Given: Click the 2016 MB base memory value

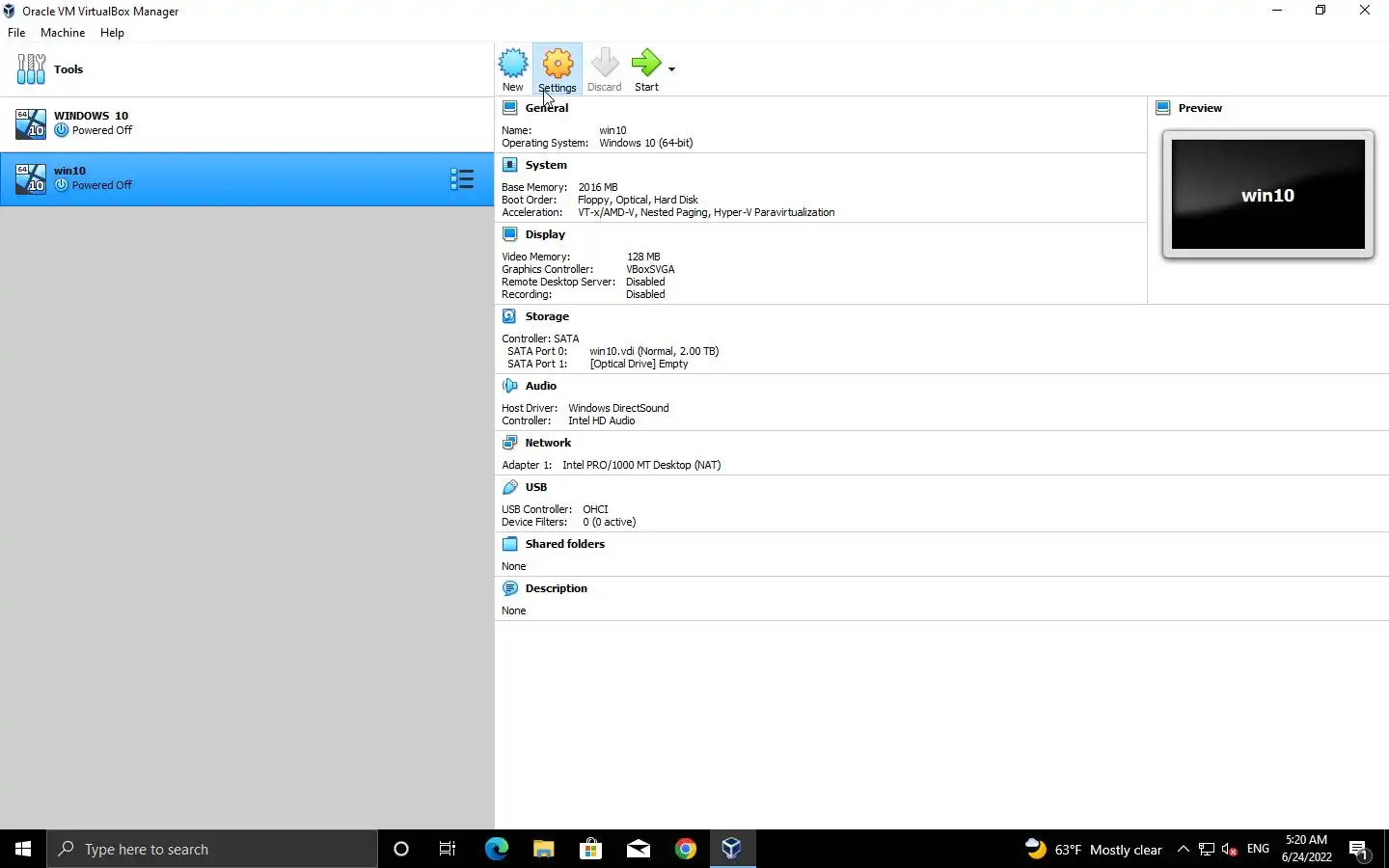Looking at the screenshot, I should tap(598, 187).
